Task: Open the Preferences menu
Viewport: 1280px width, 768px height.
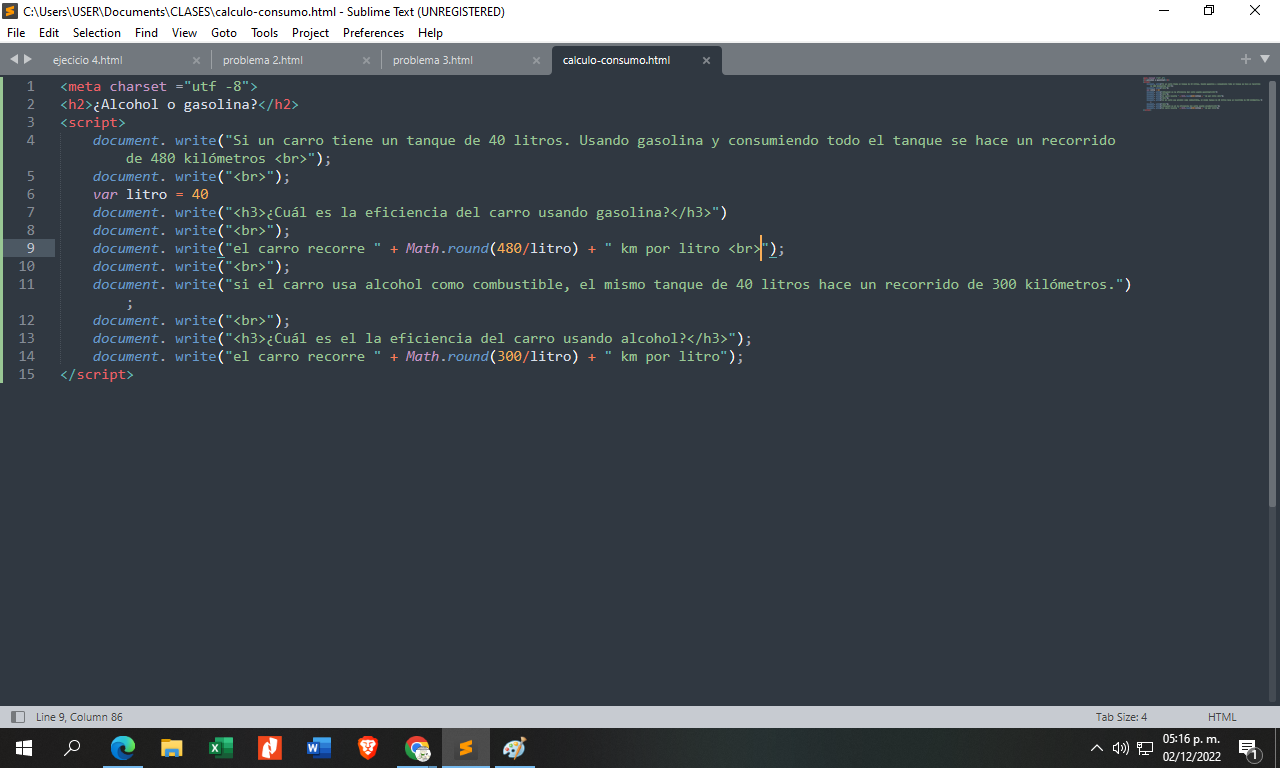Action: (x=373, y=33)
